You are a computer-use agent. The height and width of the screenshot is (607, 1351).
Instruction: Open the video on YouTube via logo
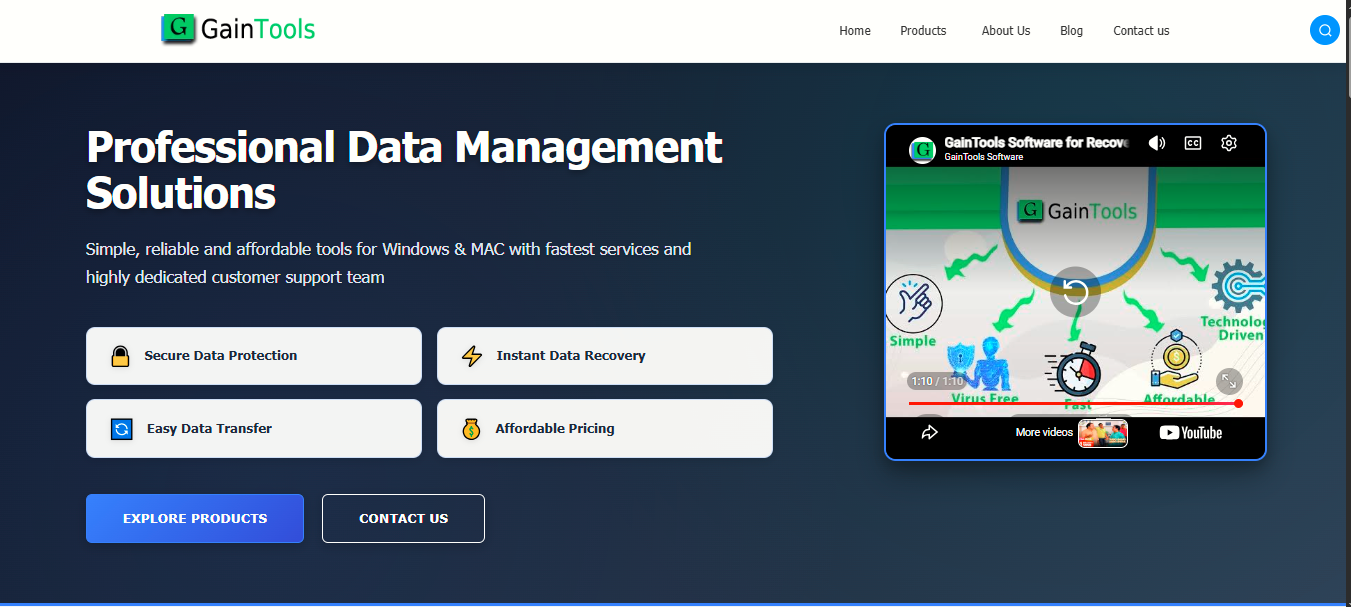click(x=1191, y=433)
